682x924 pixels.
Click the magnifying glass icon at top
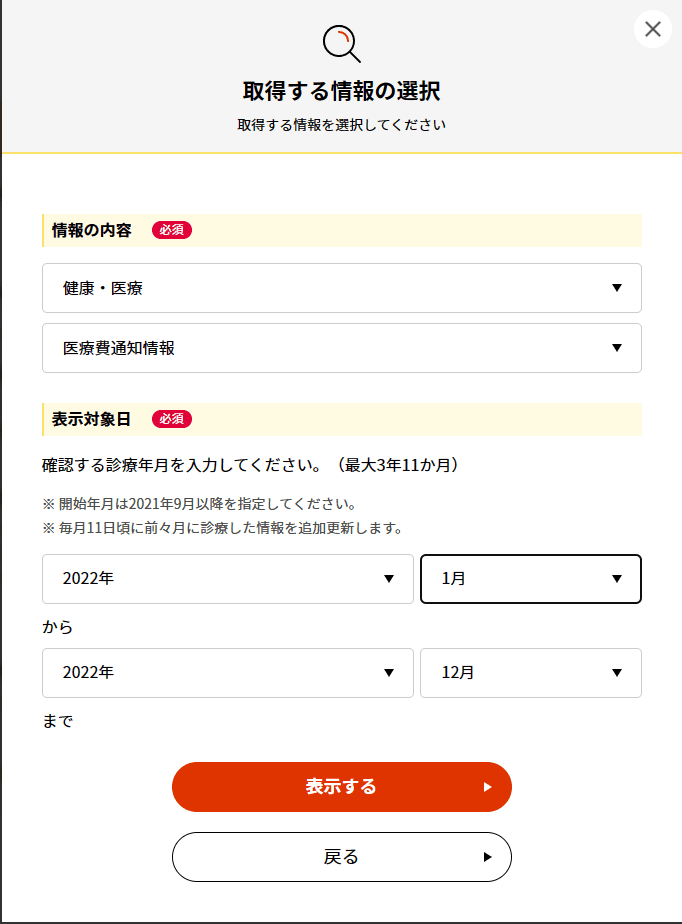(x=341, y=44)
